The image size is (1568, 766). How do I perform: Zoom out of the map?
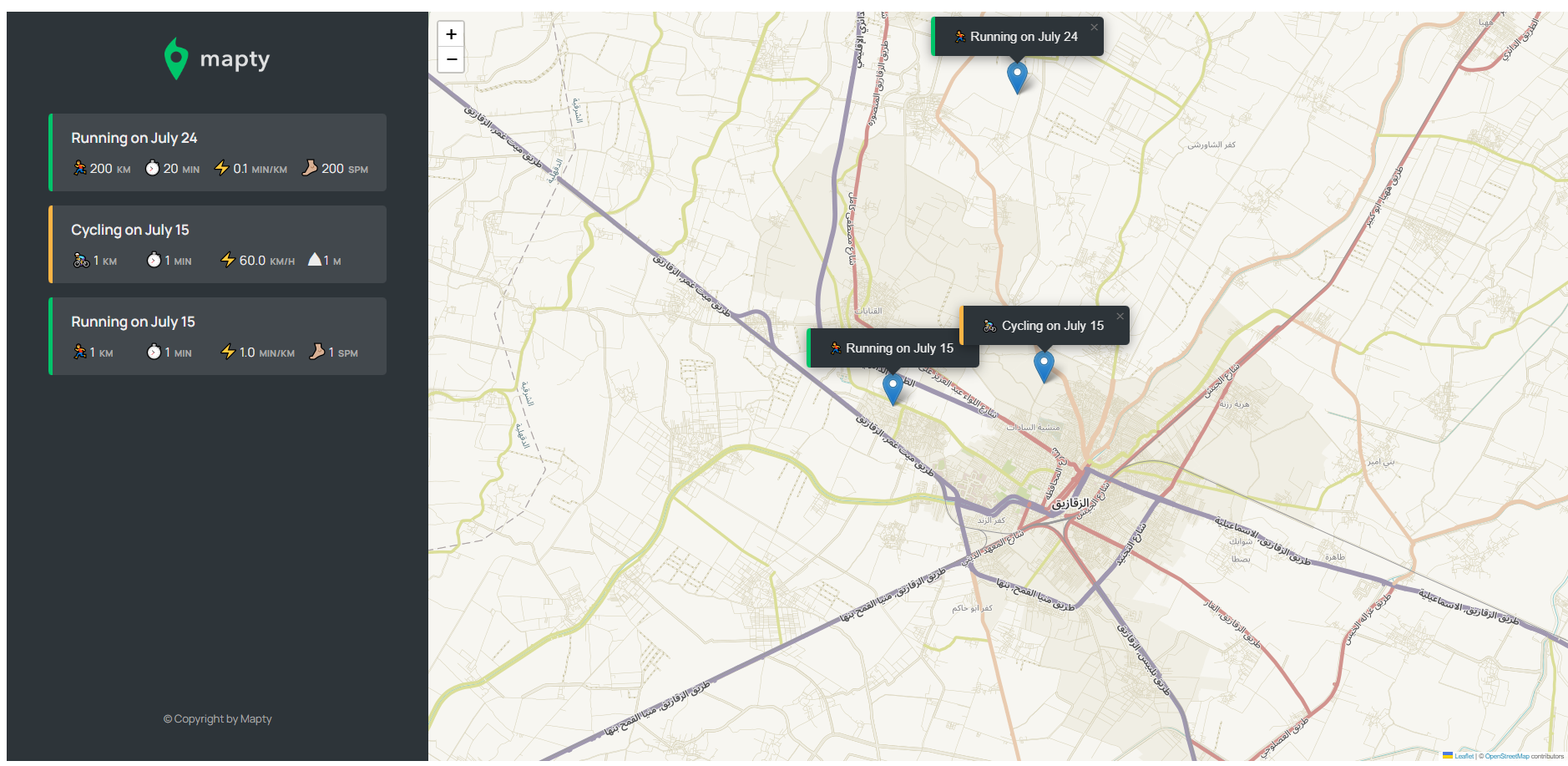coord(451,60)
